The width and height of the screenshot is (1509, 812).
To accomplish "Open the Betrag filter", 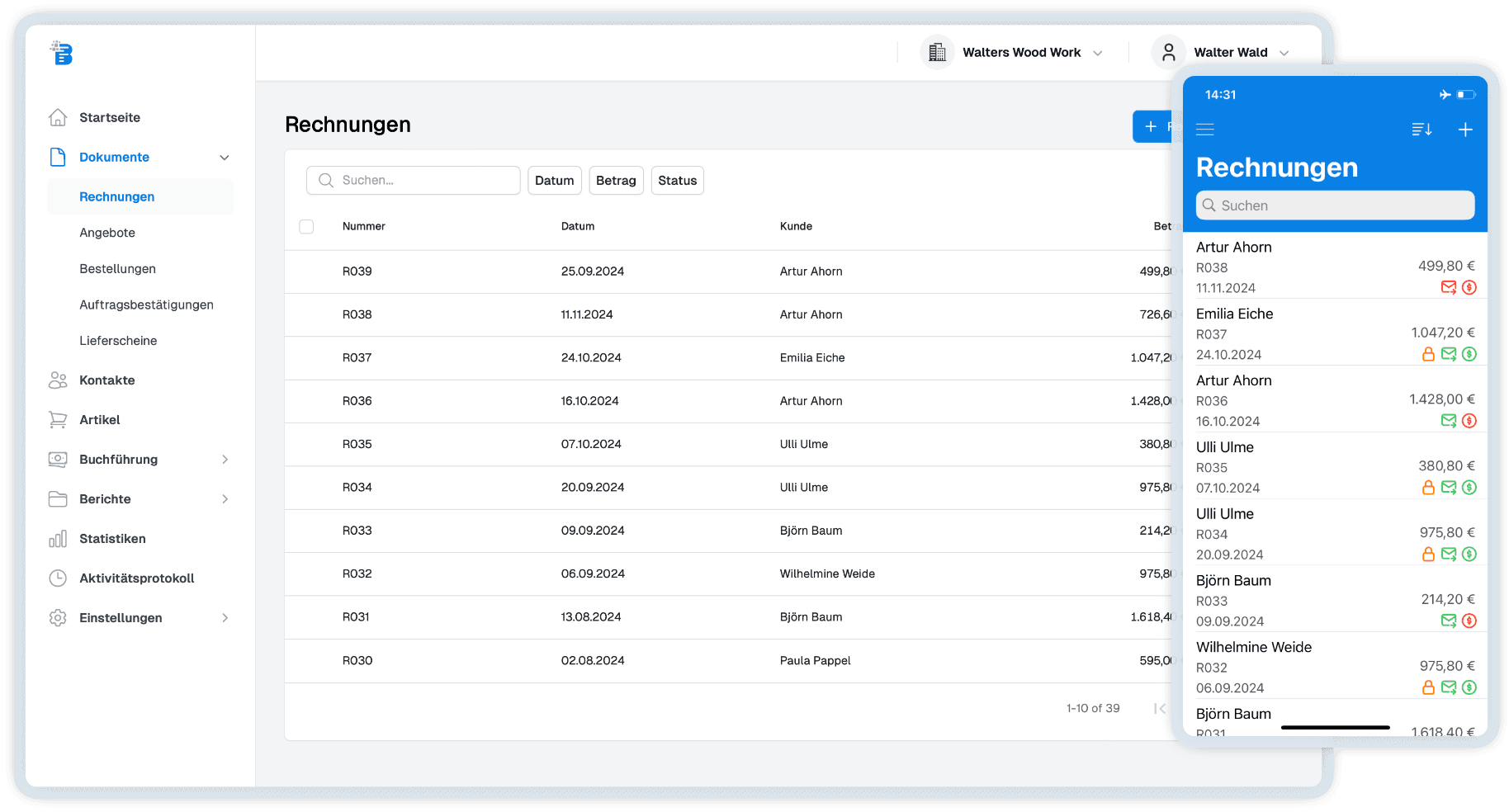I will coord(616,180).
